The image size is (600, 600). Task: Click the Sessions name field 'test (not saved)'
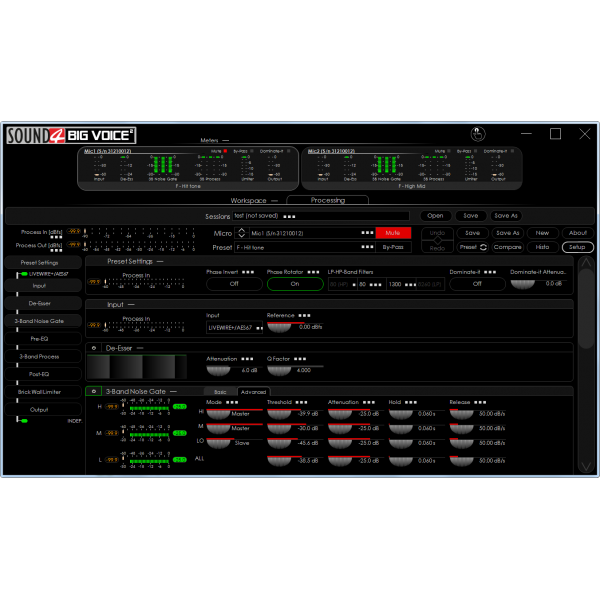pyautogui.click(x=321, y=216)
